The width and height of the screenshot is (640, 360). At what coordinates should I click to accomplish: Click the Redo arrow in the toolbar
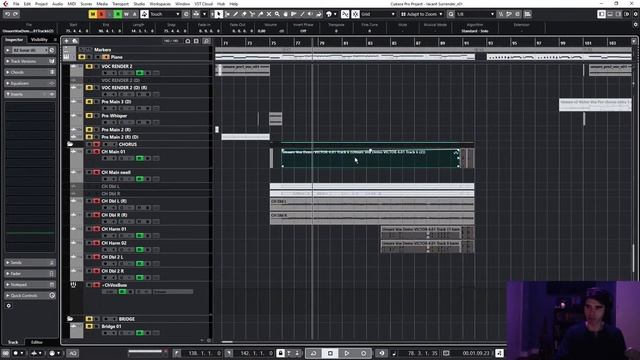tap(16, 14)
